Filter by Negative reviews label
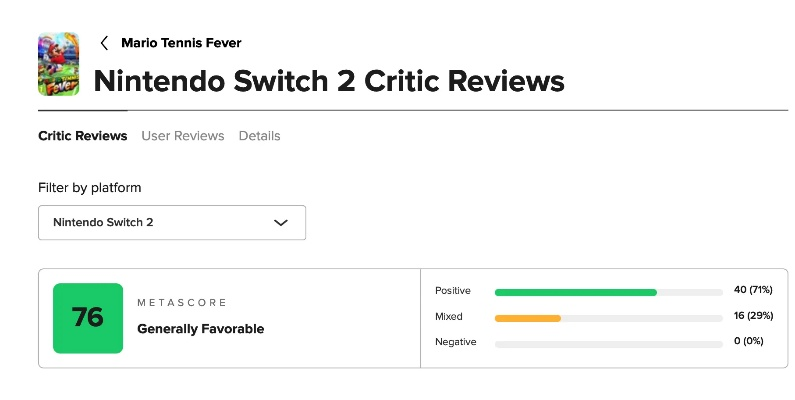795x400 pixels. click(x=455, y=342)
